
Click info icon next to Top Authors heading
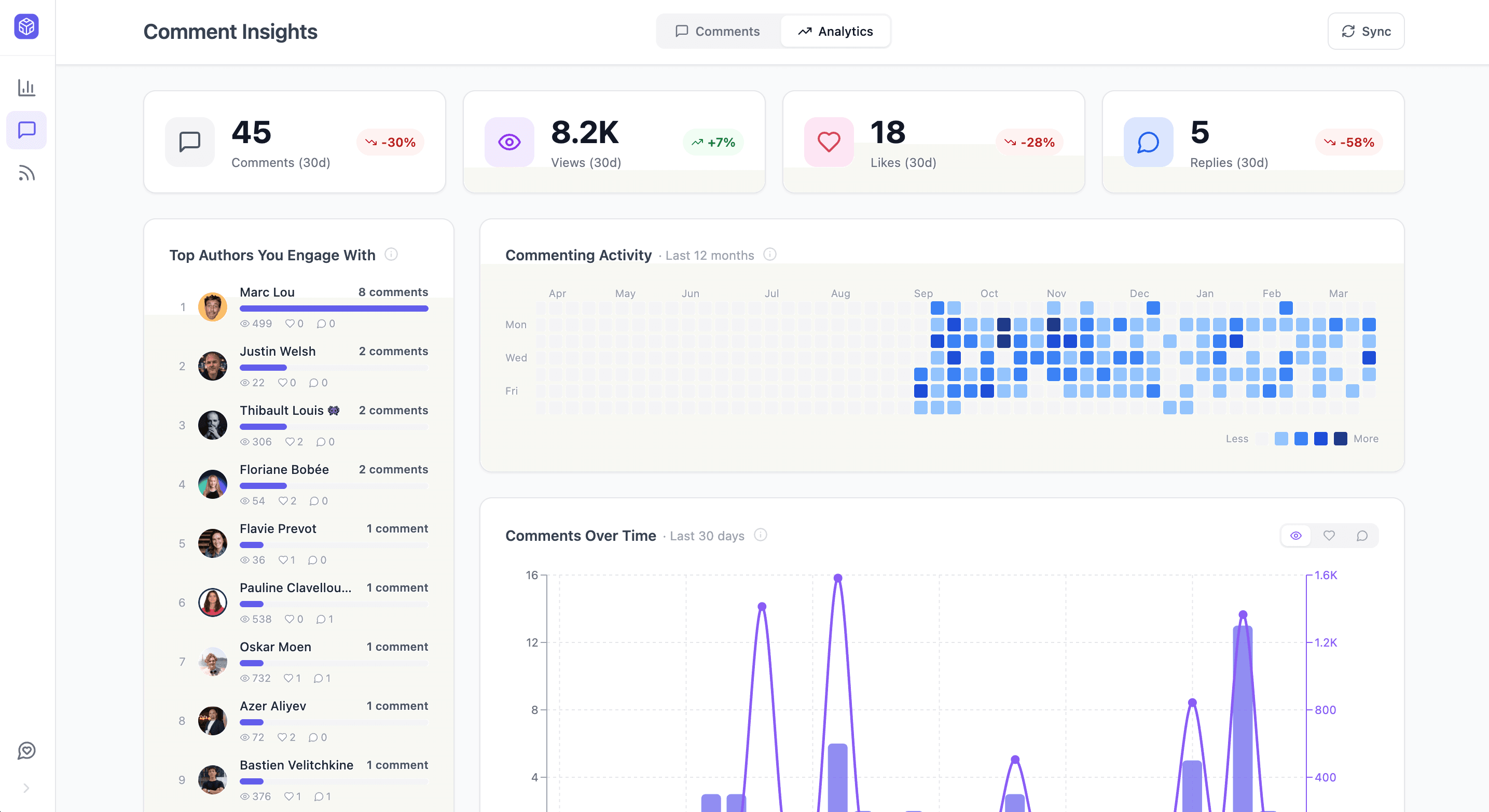coord(391,254)
